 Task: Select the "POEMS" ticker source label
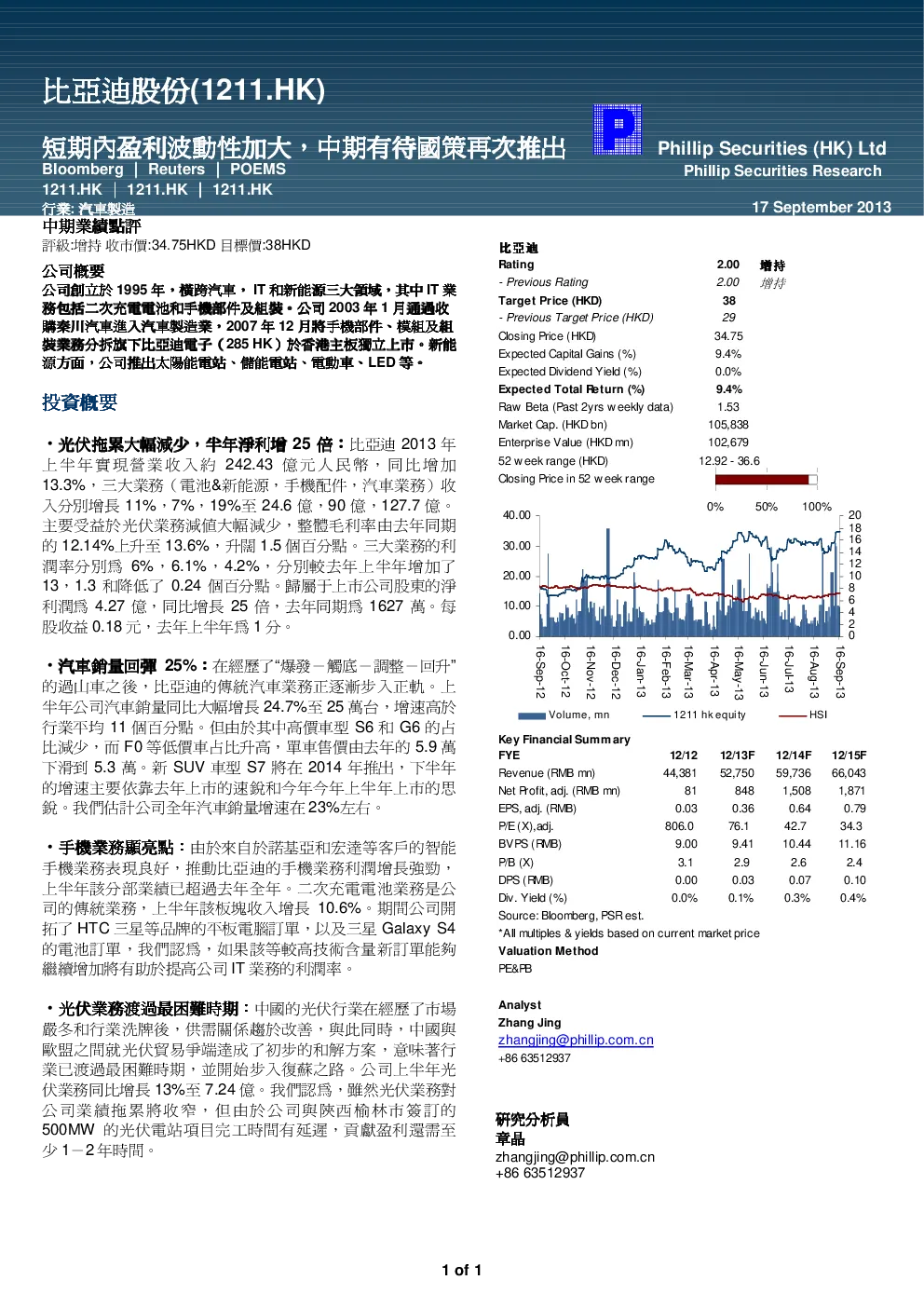(258, 170)
